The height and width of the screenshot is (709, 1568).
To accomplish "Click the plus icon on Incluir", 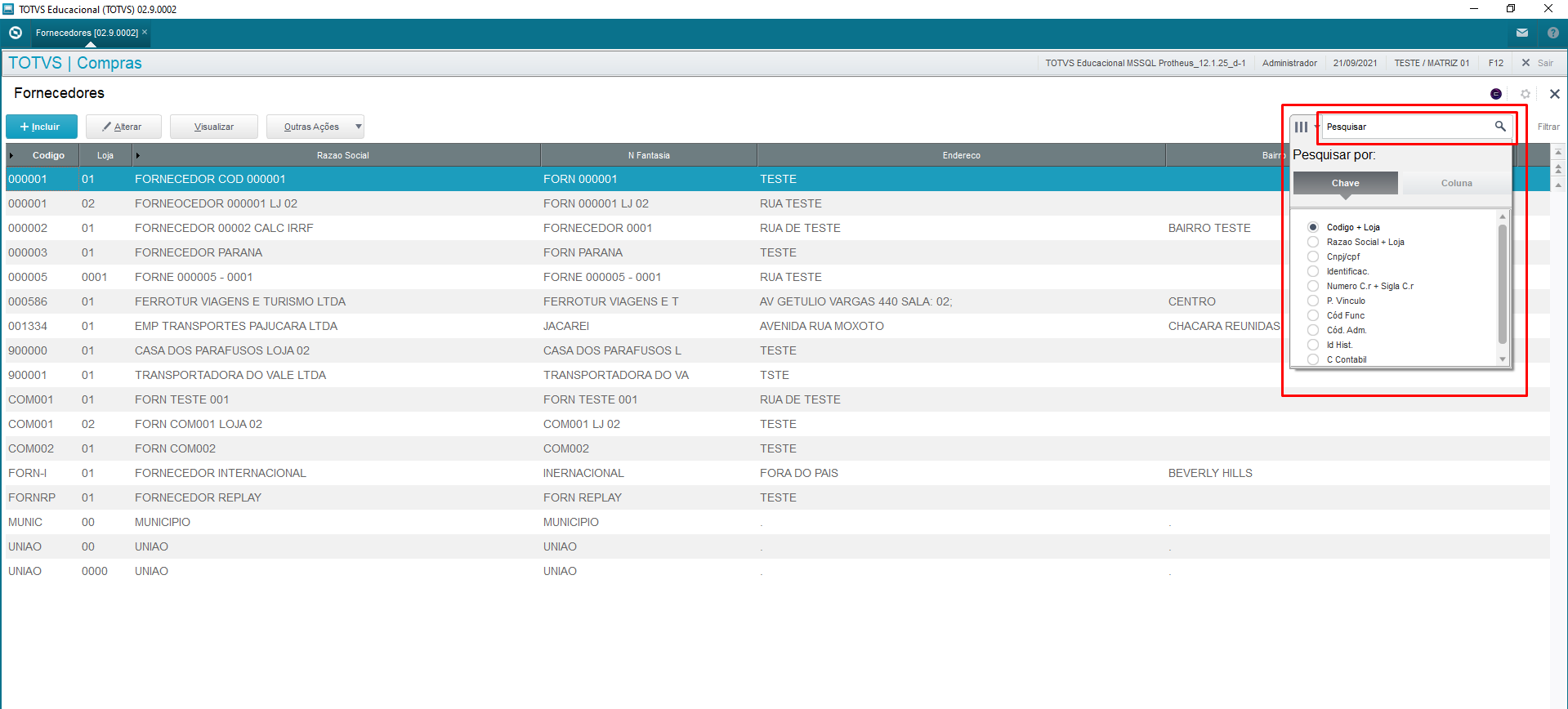I will pyautogui.click(x=25, y=127).
